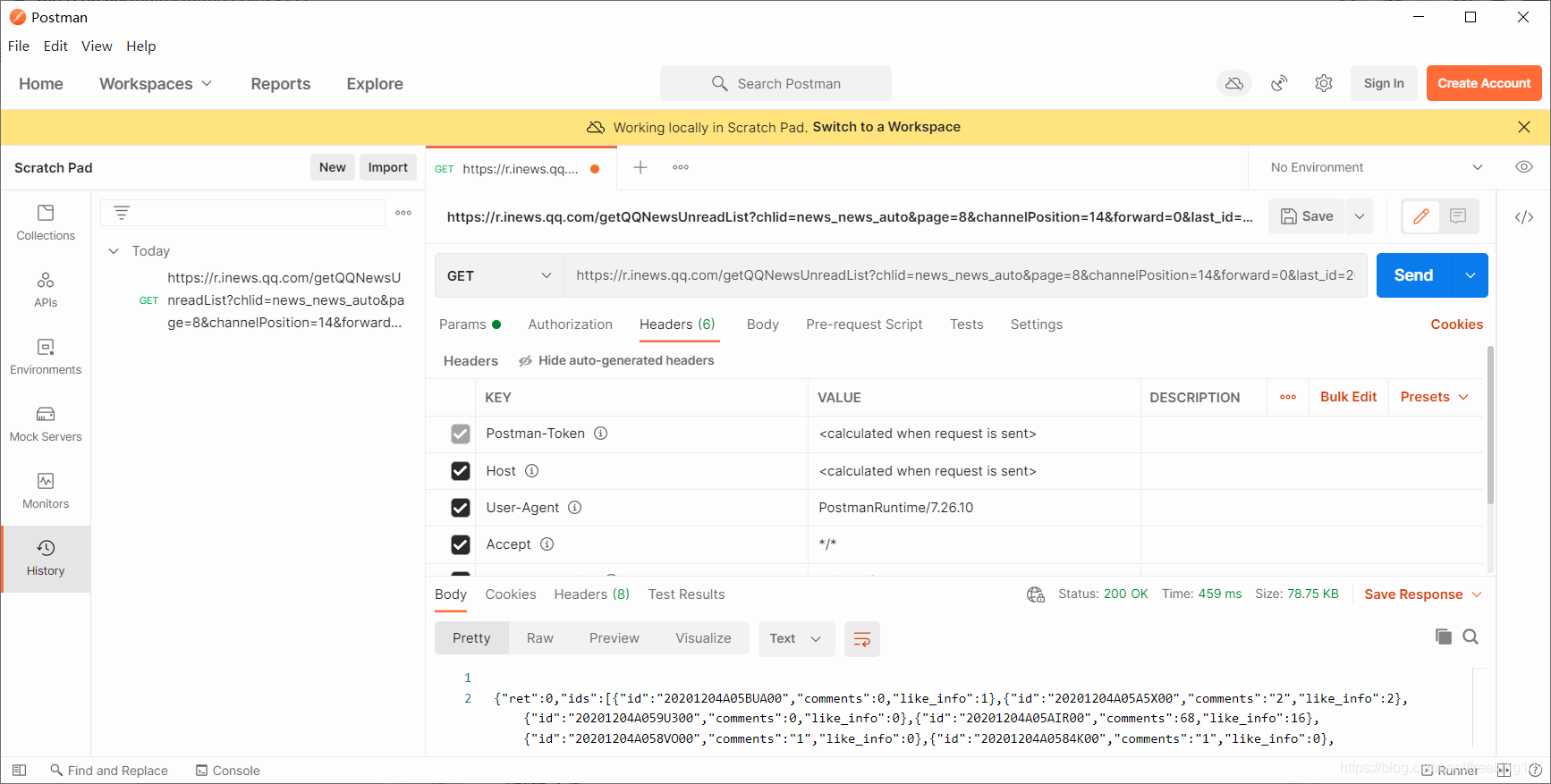Open the No Environment dropdown
Screen dimensions: 1551x784
[x=1376, y=167]
